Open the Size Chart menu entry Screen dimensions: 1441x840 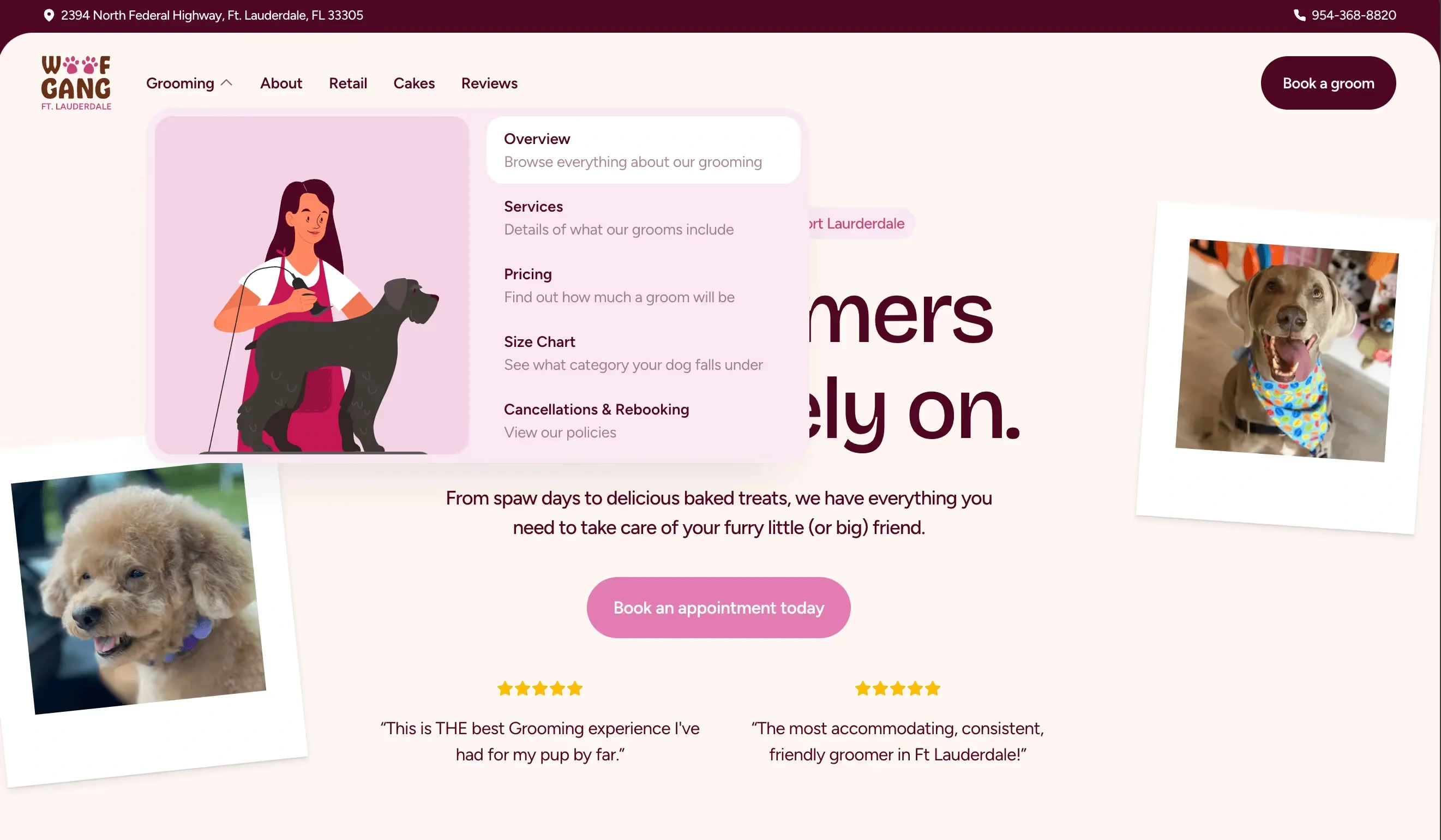point(643,353)
